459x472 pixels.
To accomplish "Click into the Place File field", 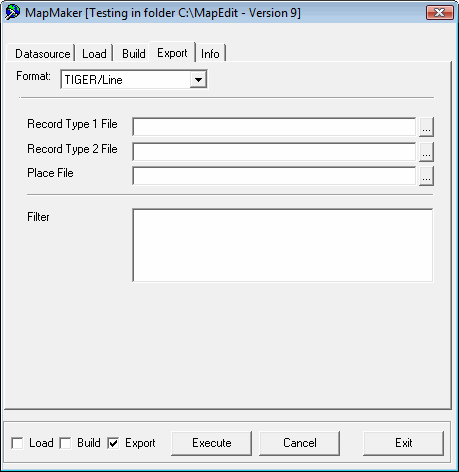I will point(274,176).
